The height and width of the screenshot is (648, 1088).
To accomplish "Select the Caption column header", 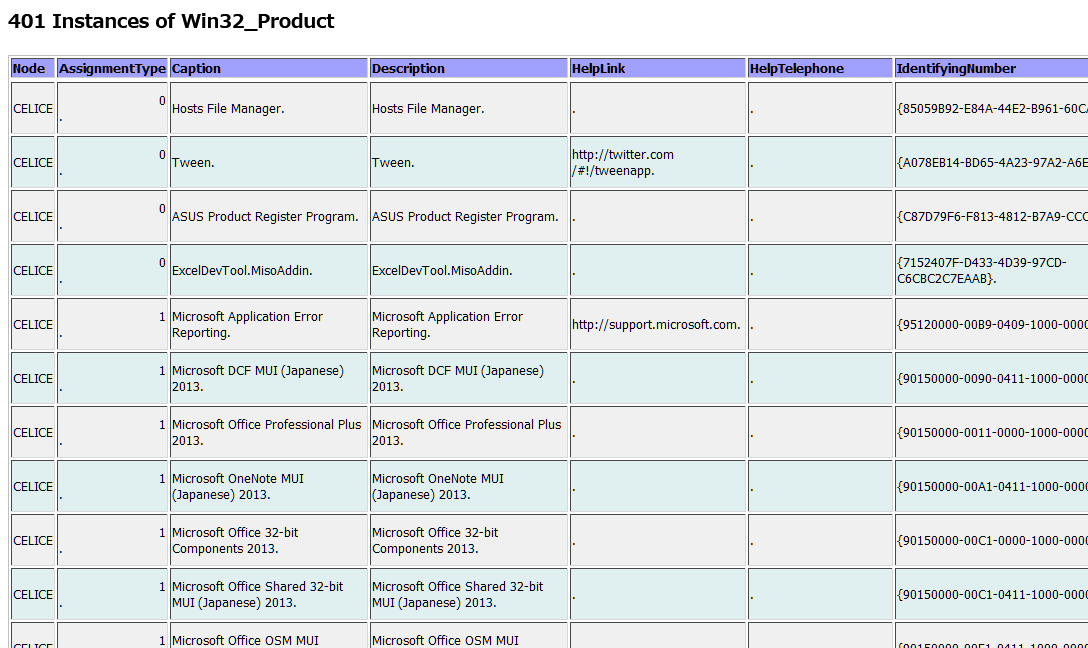I will pos(197,69).
